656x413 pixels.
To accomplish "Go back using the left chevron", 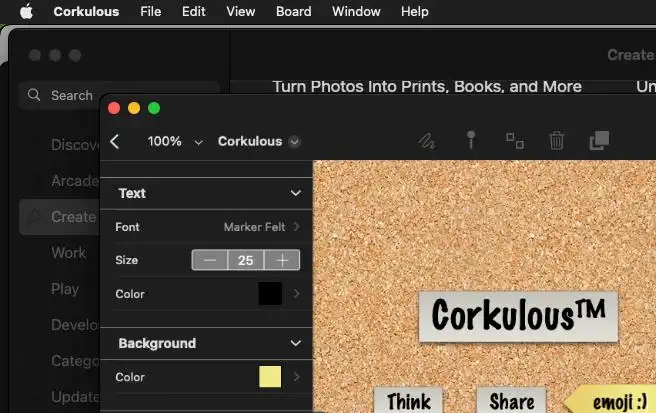I will [115, 141].
